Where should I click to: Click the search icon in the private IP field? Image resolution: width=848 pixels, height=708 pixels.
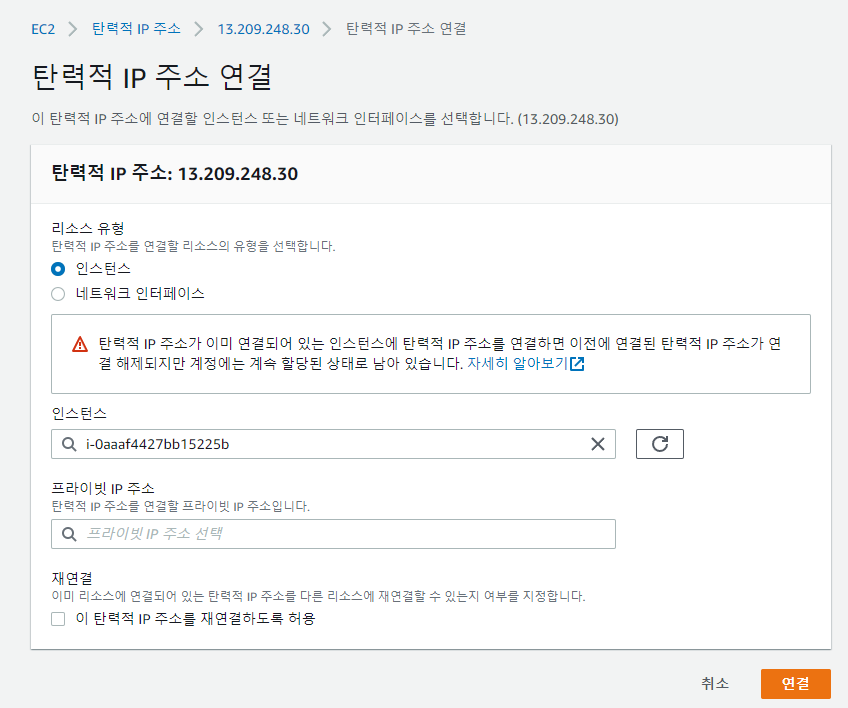click(x=69, y=534)
